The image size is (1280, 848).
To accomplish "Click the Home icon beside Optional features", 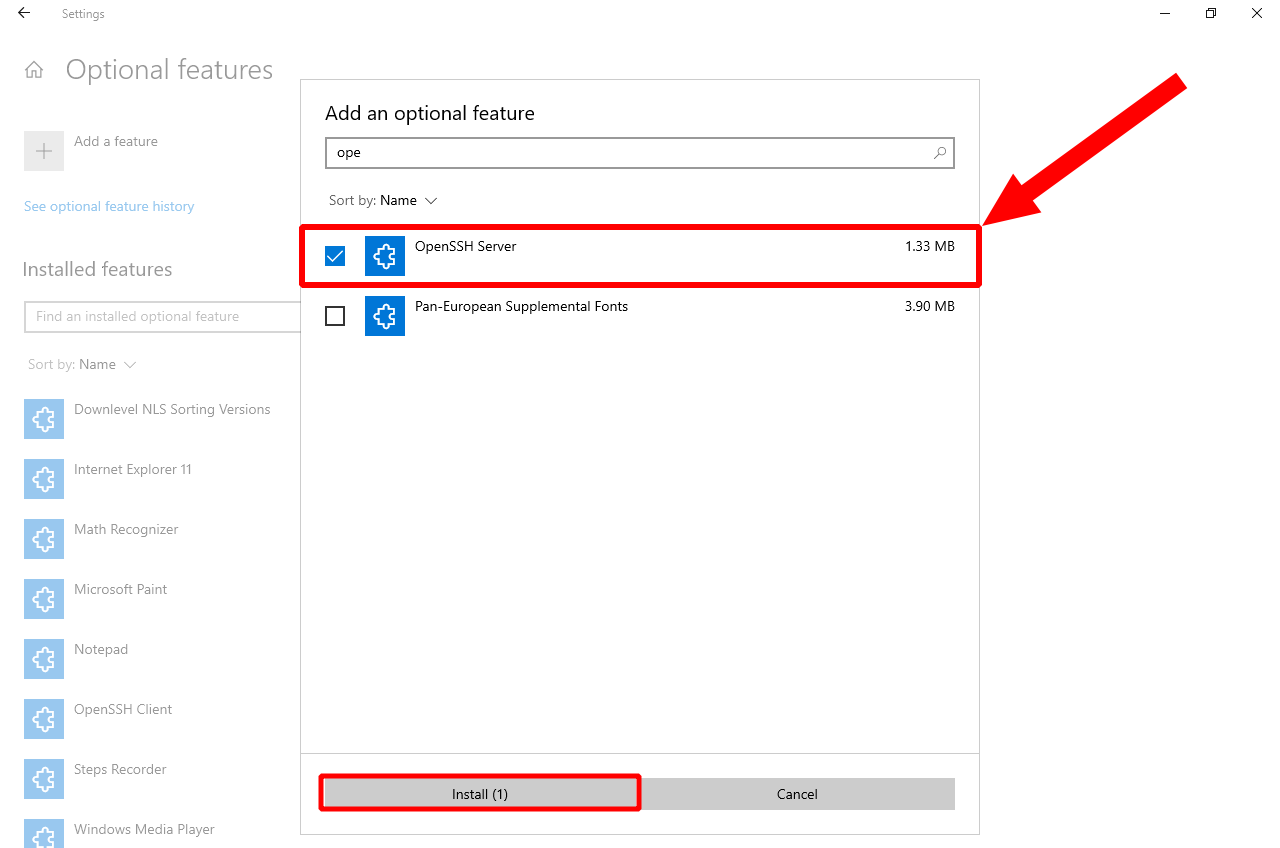I will (x=34, y=70).
